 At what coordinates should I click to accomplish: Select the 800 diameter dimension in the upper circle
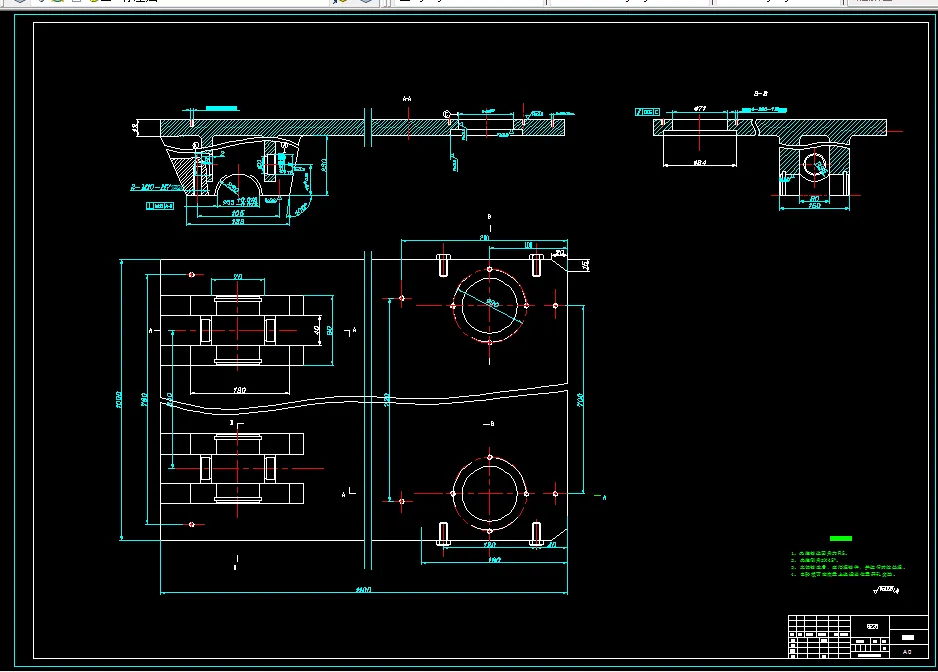(492, 303)
